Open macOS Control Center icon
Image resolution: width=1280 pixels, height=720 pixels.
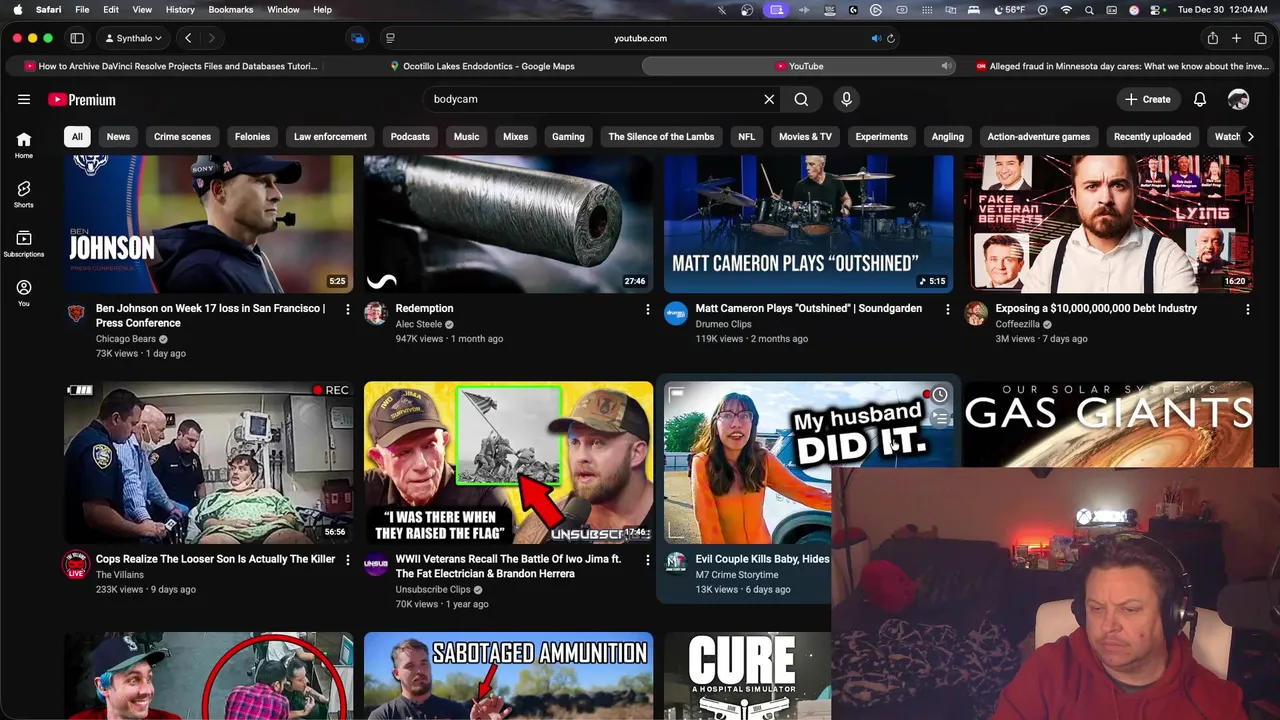(1157, 9)
